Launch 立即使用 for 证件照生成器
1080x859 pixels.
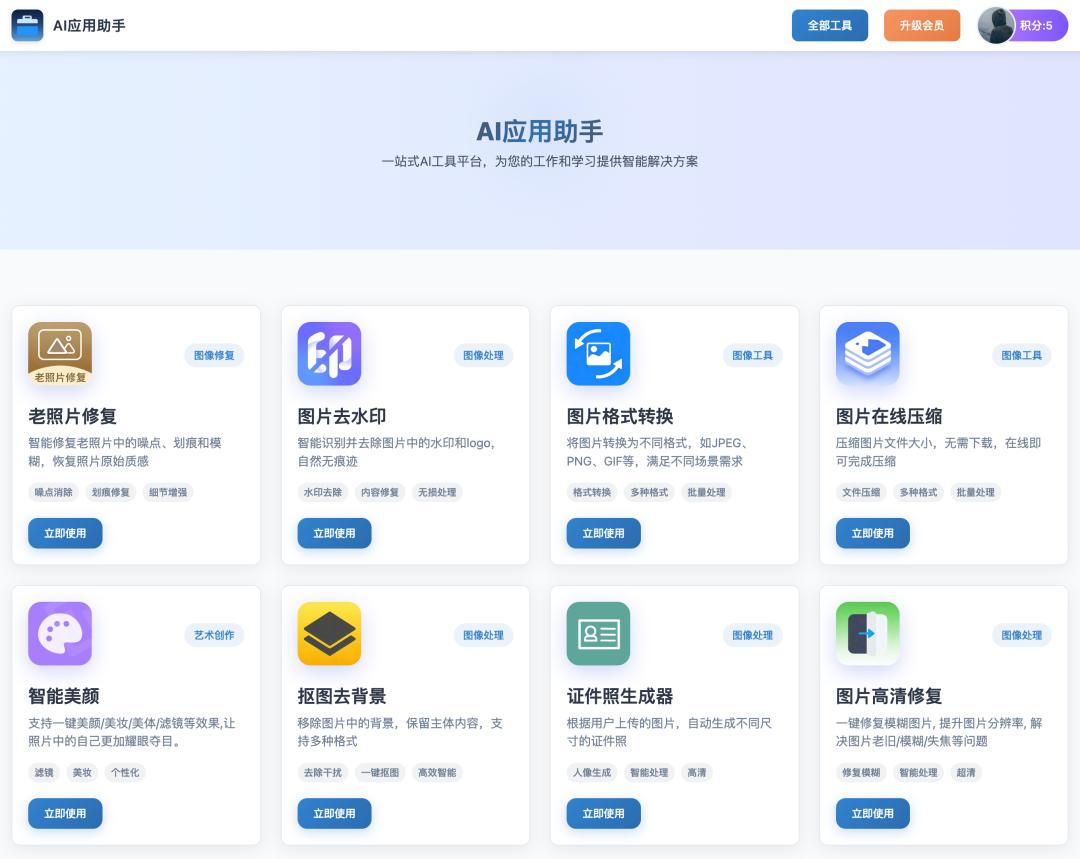tap(603, 813)
